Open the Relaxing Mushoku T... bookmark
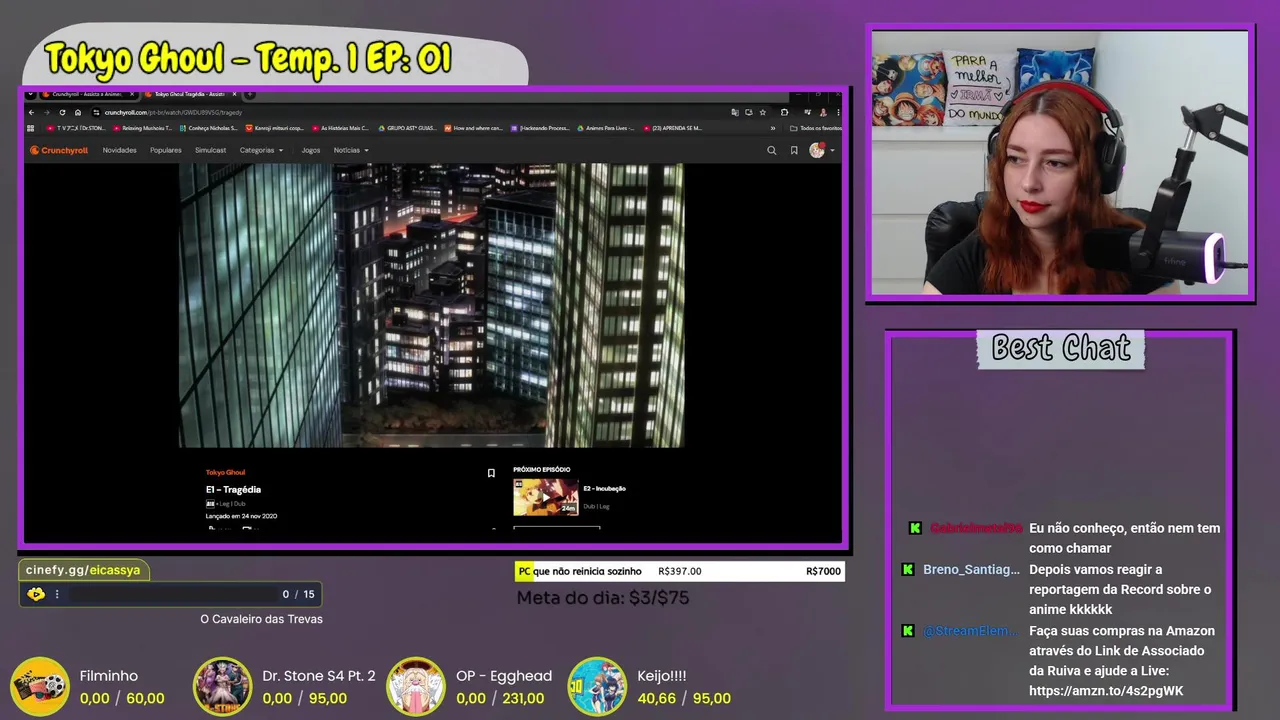Image resolution: width=1280 pixels, height=720 pixels. pos(142,128)
